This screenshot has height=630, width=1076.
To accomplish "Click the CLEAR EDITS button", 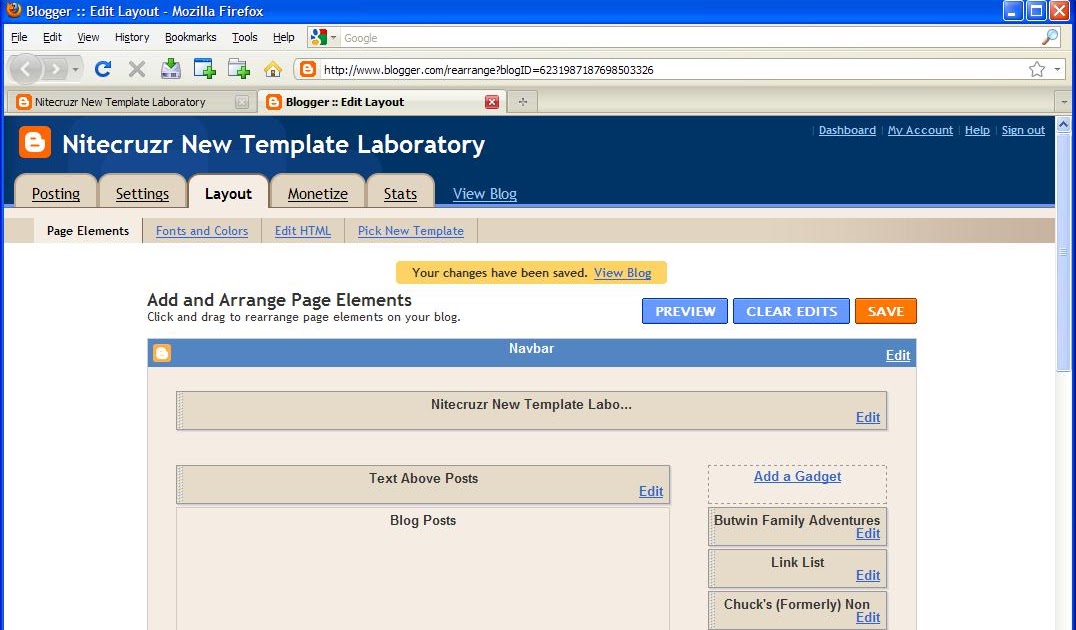I will [x=791, y=311].
